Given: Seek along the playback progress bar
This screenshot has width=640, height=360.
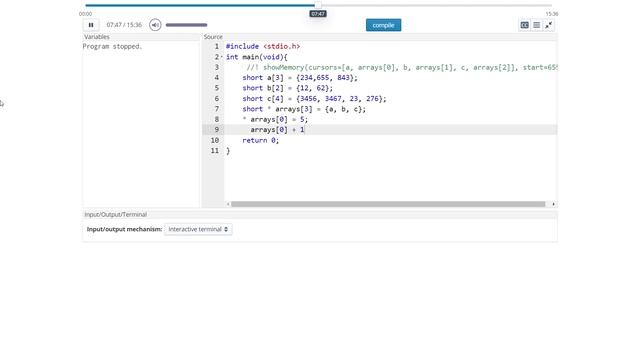Looking at the screenshot, I should [318, 5].
